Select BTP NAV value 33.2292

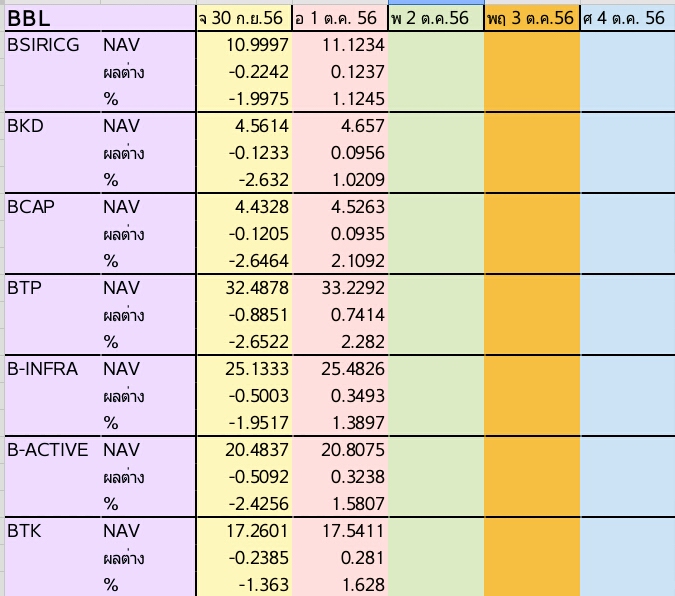click(340, 288)
